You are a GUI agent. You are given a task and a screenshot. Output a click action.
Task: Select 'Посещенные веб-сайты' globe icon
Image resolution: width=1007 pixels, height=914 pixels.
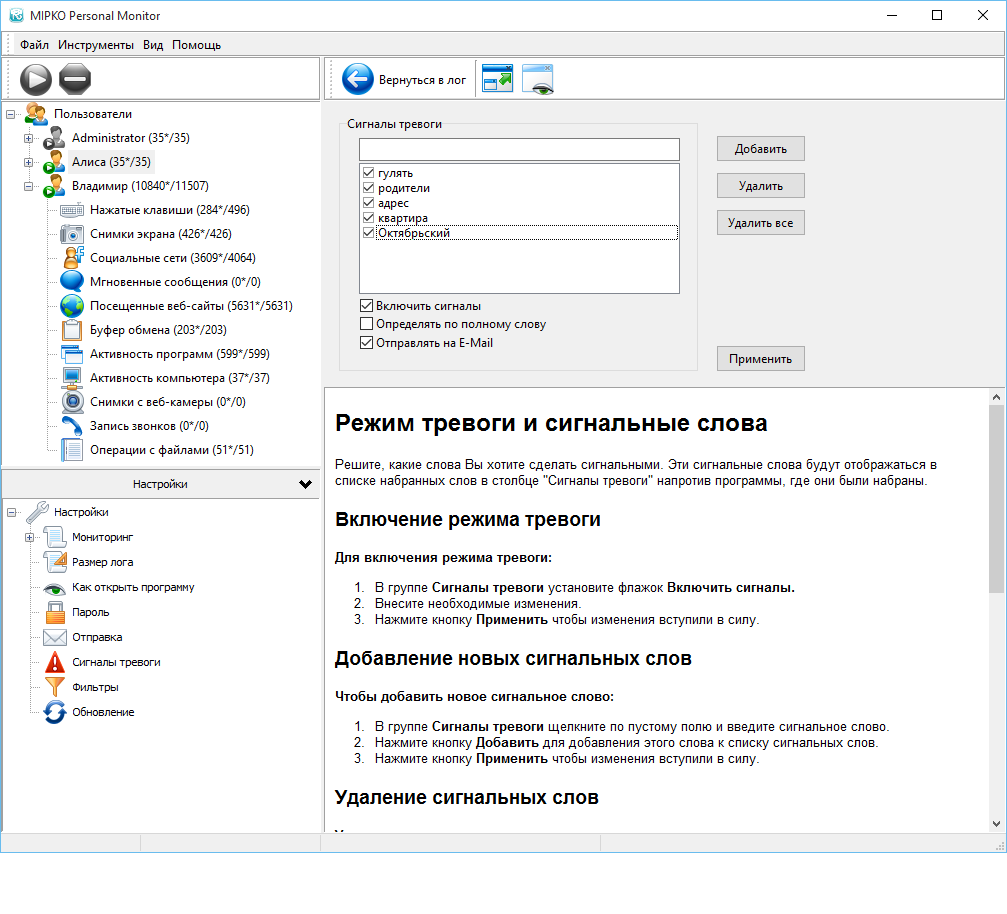point(72,306)
